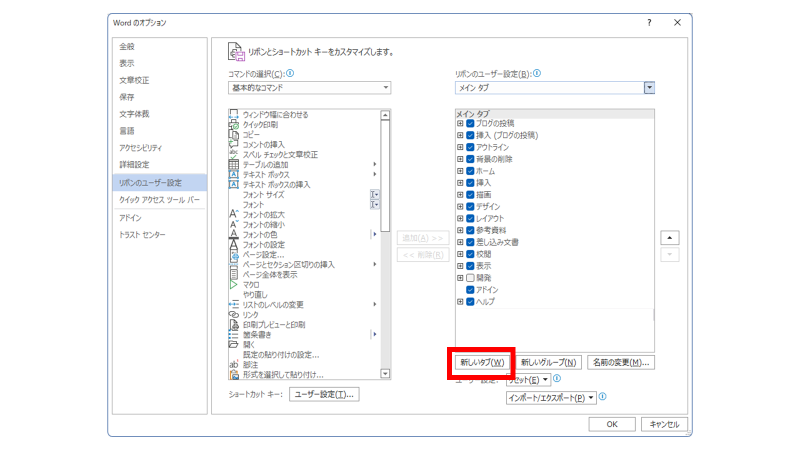Select ウィンドウ幅に合わせる icon command
The width and height of the screenshot is (800, 450).
pos(234,115)
